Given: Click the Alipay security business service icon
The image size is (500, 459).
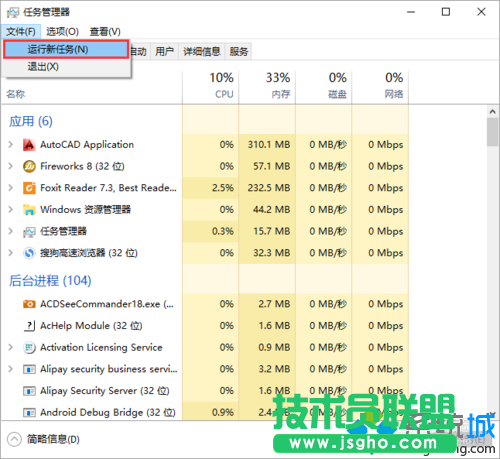Looking at the screenshot, I should click(29, 369).
